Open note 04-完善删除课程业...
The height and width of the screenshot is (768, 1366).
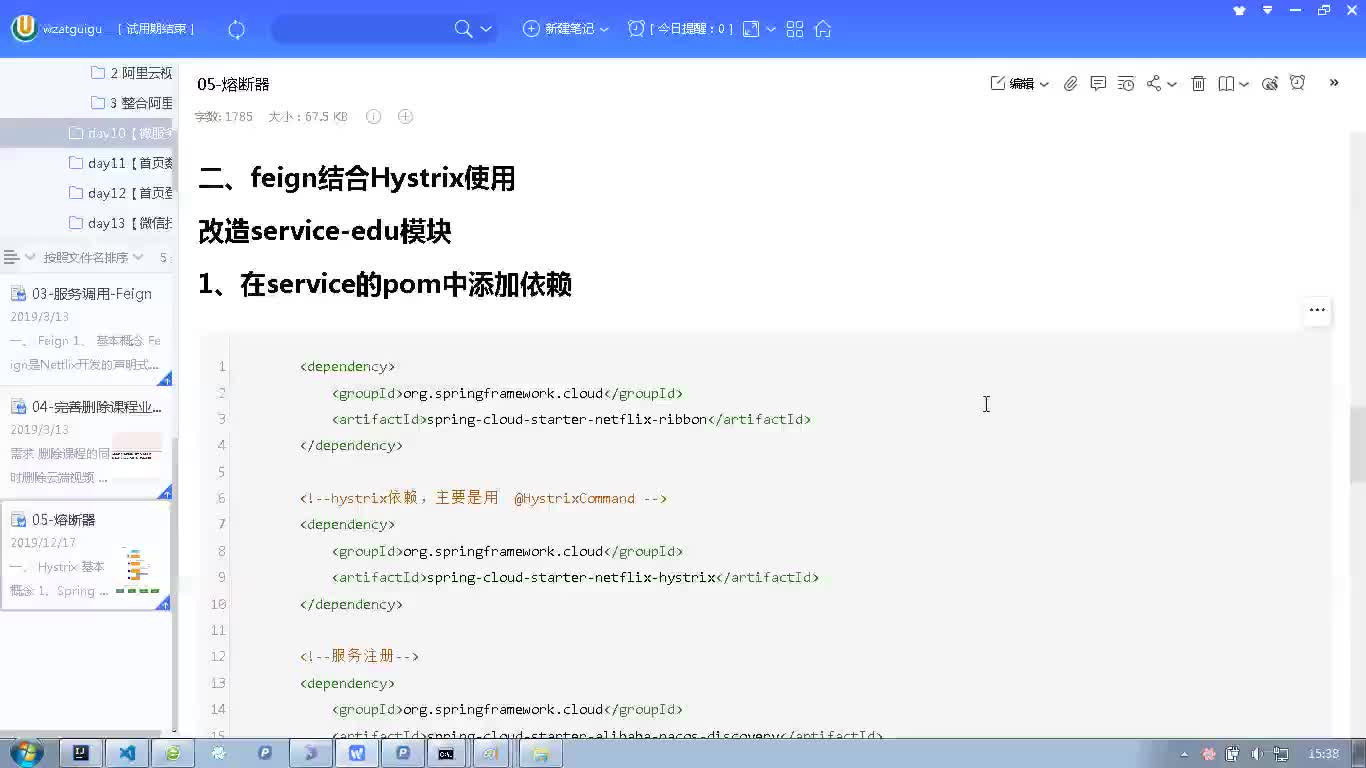tap(86, 442)
